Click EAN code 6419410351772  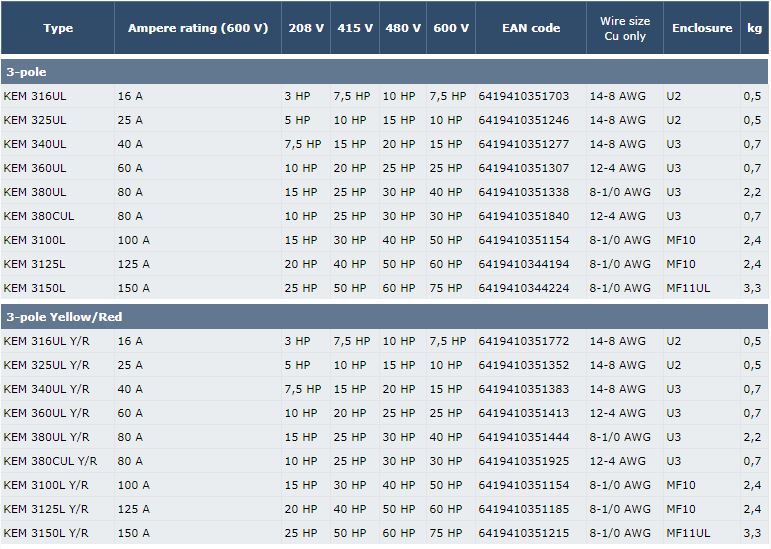point(524,341)
